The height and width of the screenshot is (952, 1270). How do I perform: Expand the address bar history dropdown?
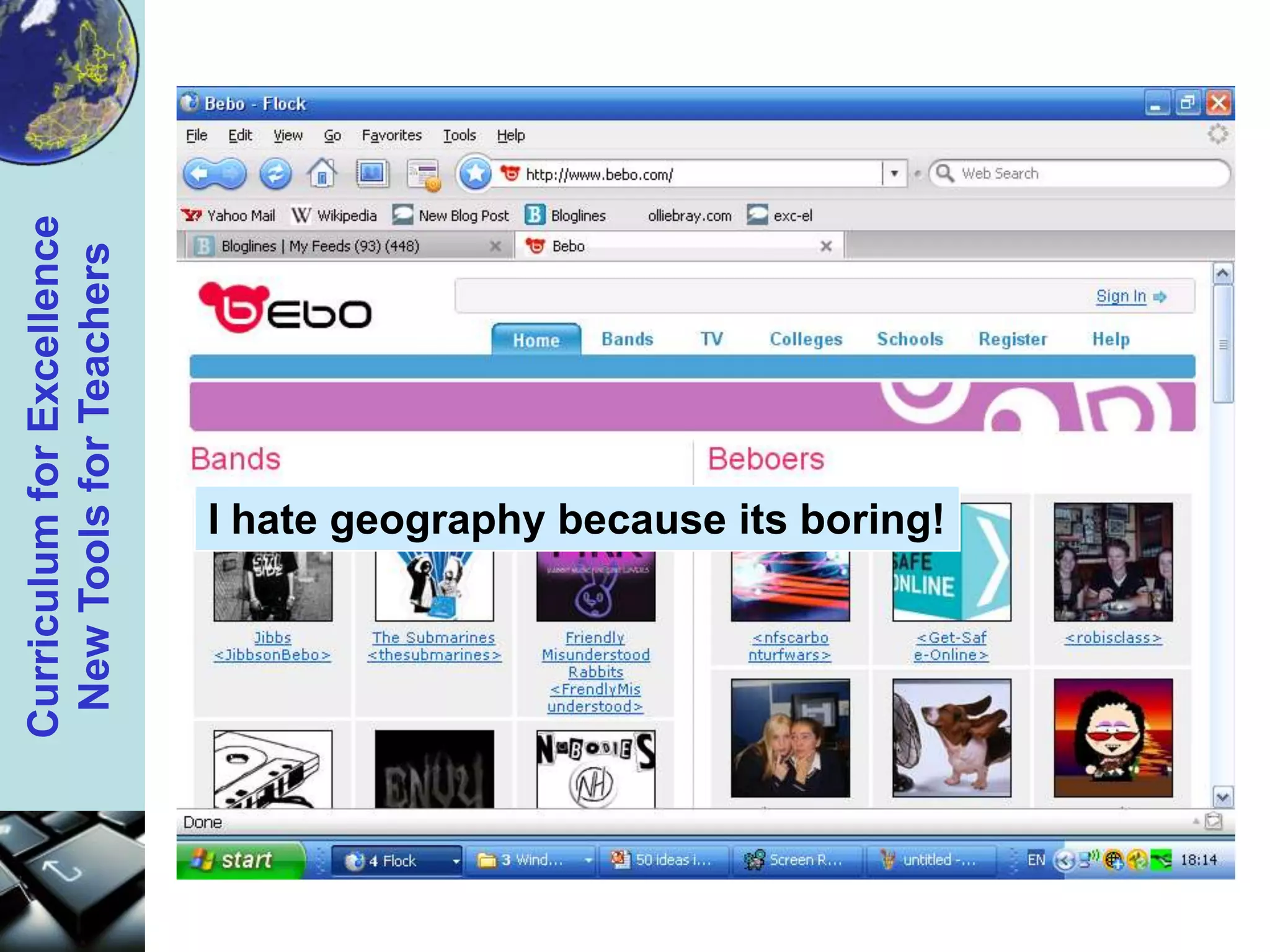[894, 174]
